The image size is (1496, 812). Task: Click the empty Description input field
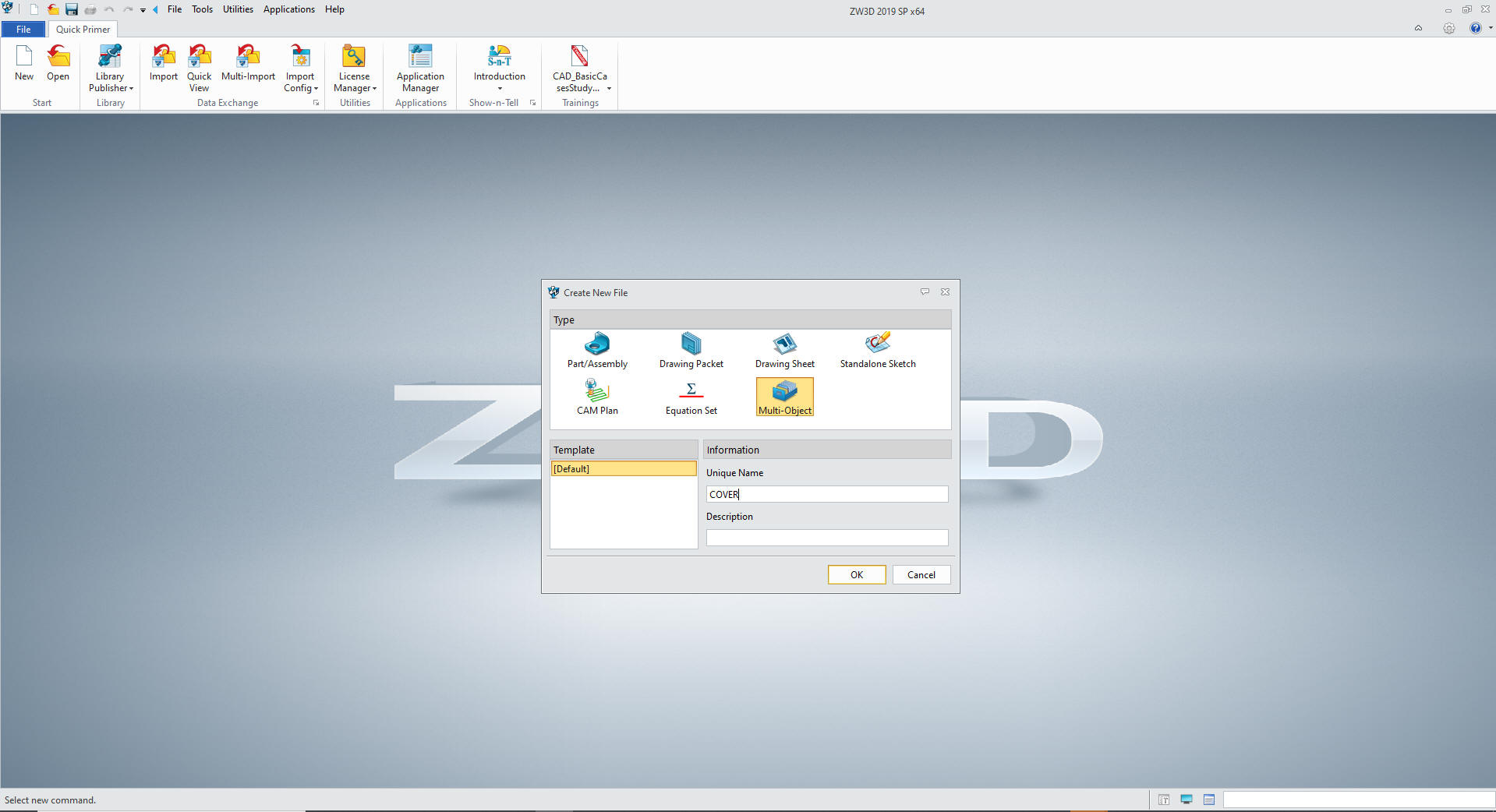(x=827, y=538)
